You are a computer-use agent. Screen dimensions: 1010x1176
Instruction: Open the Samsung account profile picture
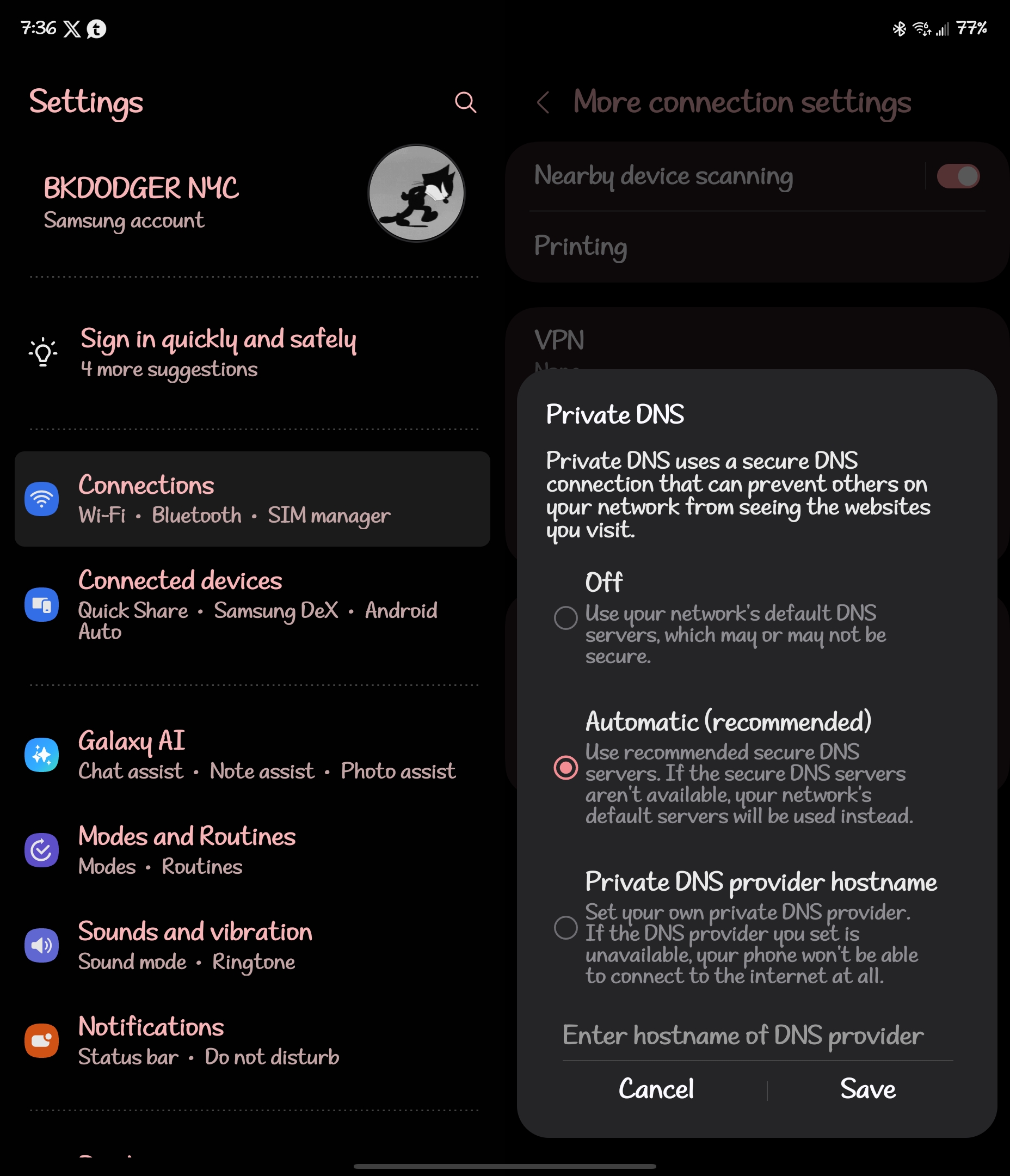pos(416,193)
